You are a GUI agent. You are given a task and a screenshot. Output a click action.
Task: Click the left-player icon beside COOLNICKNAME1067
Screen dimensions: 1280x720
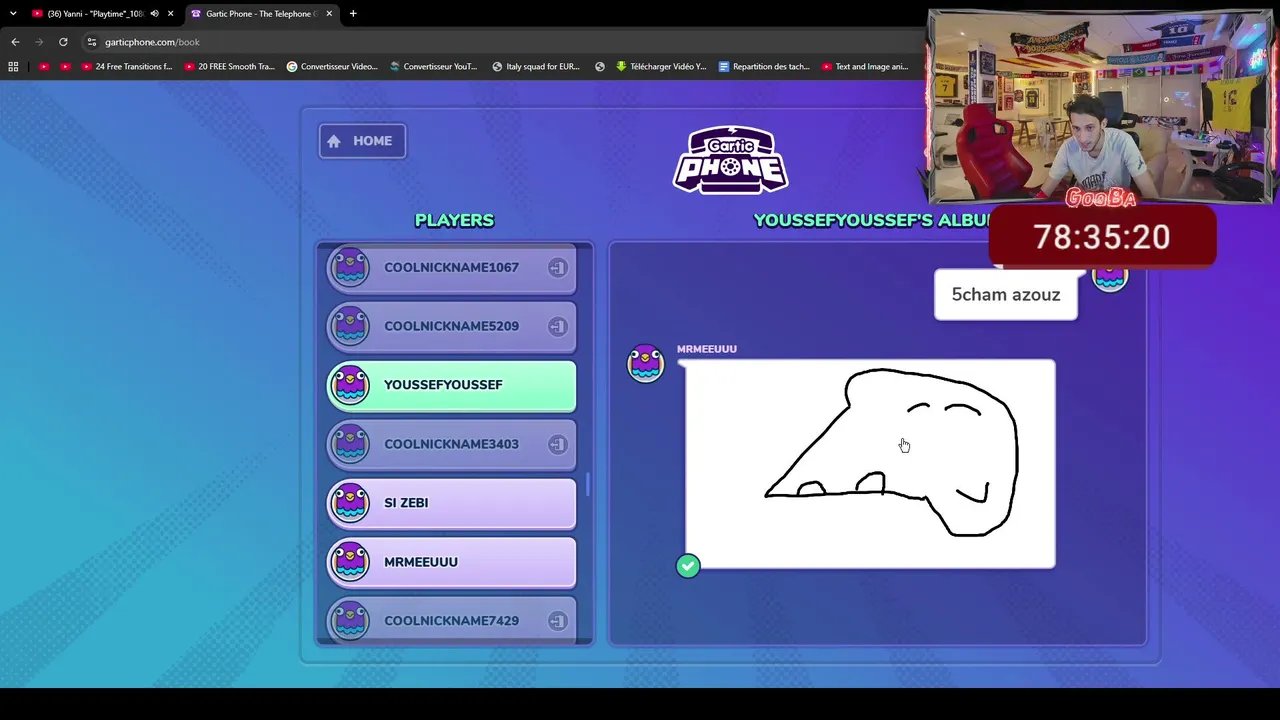coord(557,268)
